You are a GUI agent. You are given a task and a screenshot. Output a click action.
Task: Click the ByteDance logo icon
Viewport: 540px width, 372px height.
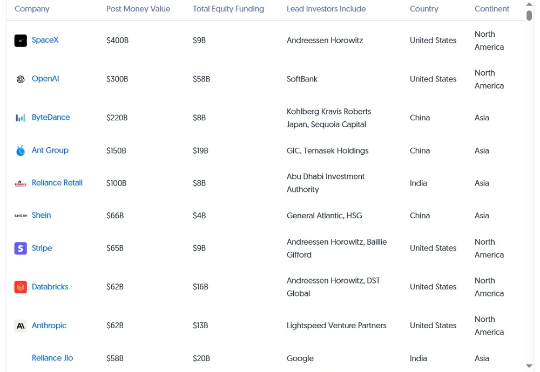pyautogui.click(x=20, y=118)
